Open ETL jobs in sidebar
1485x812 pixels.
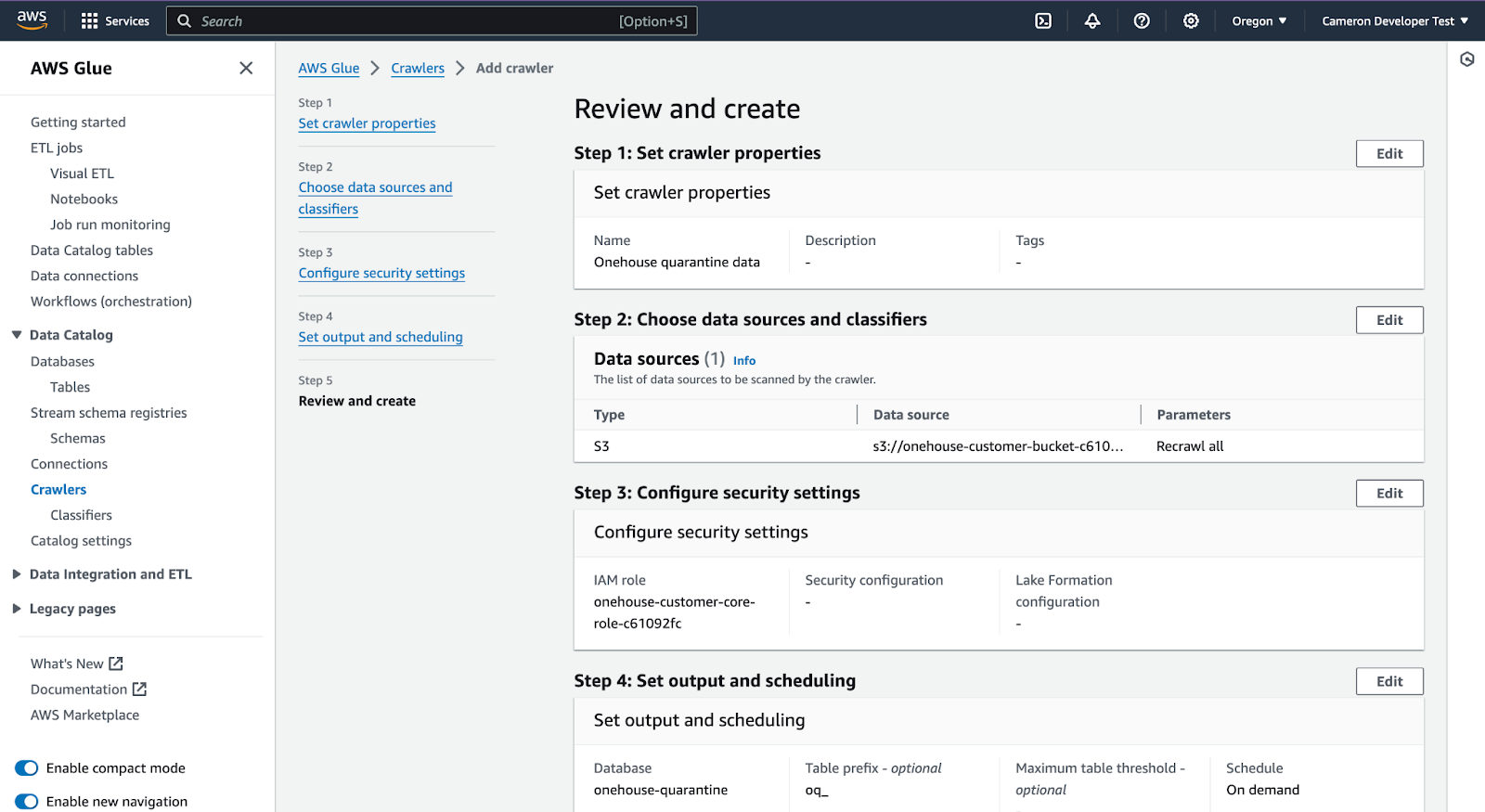57,148
